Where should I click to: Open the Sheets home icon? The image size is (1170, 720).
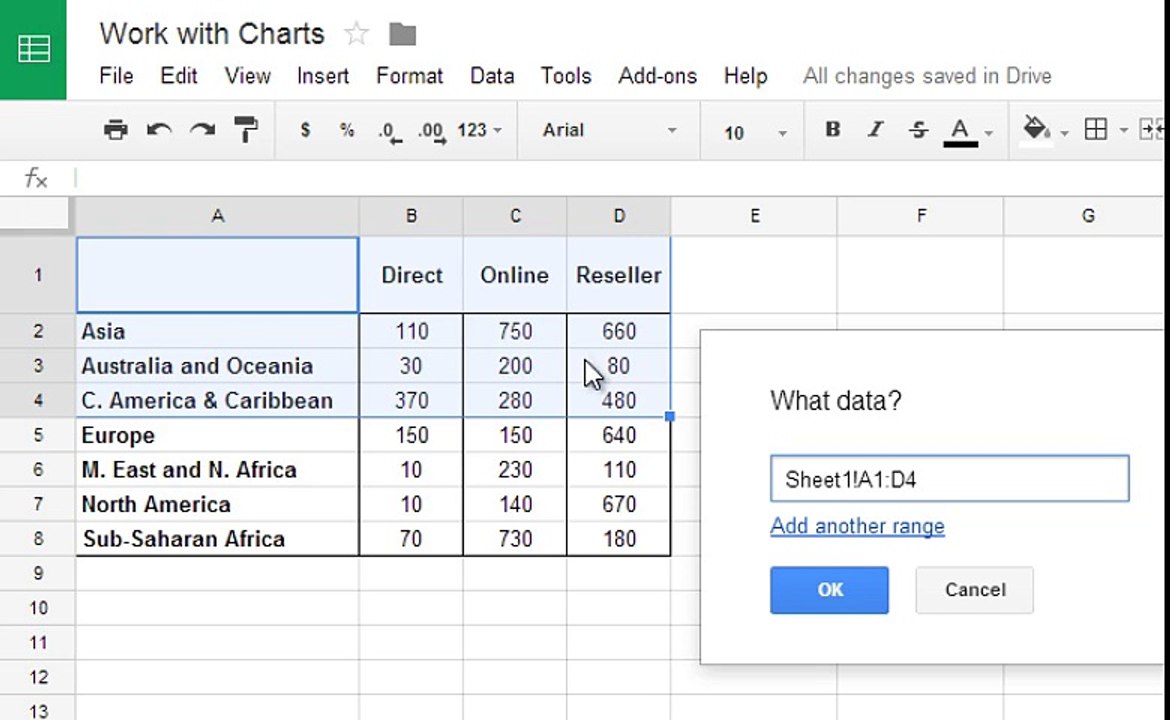33,49
